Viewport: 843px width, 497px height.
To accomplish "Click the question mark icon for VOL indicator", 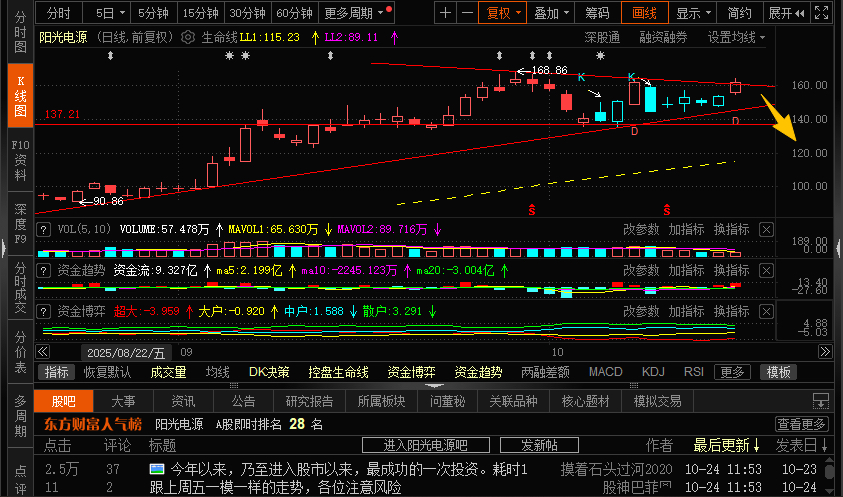I will [x=44, y=230].
